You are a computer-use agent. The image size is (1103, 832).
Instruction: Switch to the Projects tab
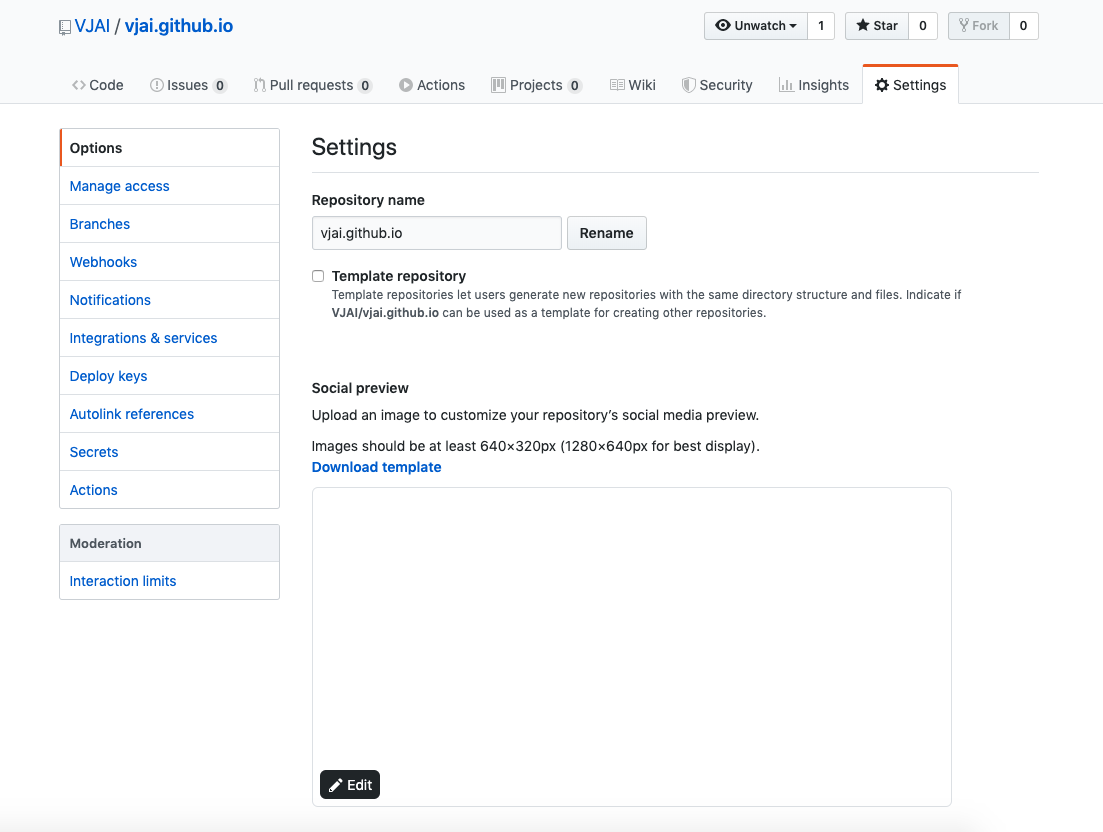click(x=537, y=85)
